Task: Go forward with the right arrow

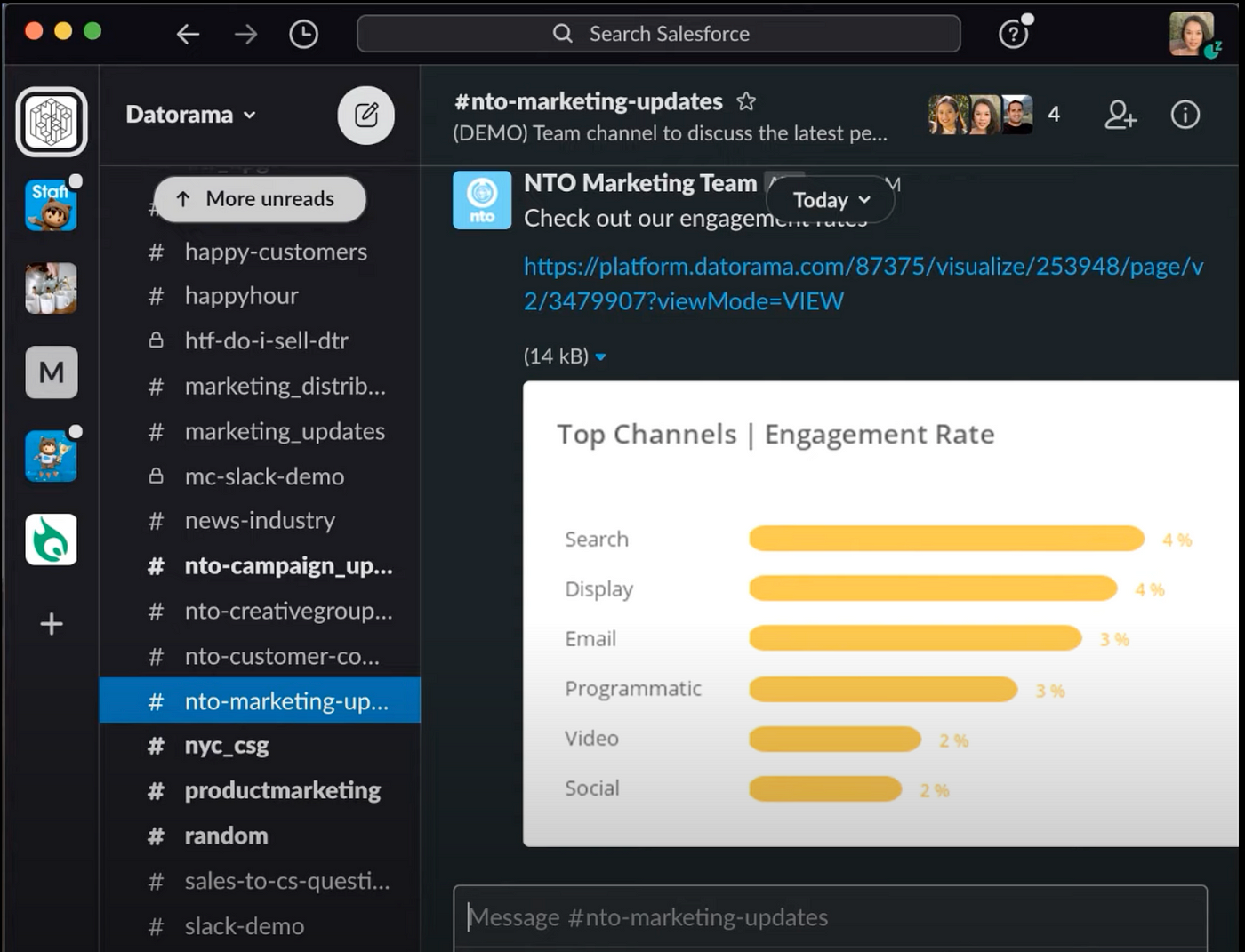Action: [245, 35]
